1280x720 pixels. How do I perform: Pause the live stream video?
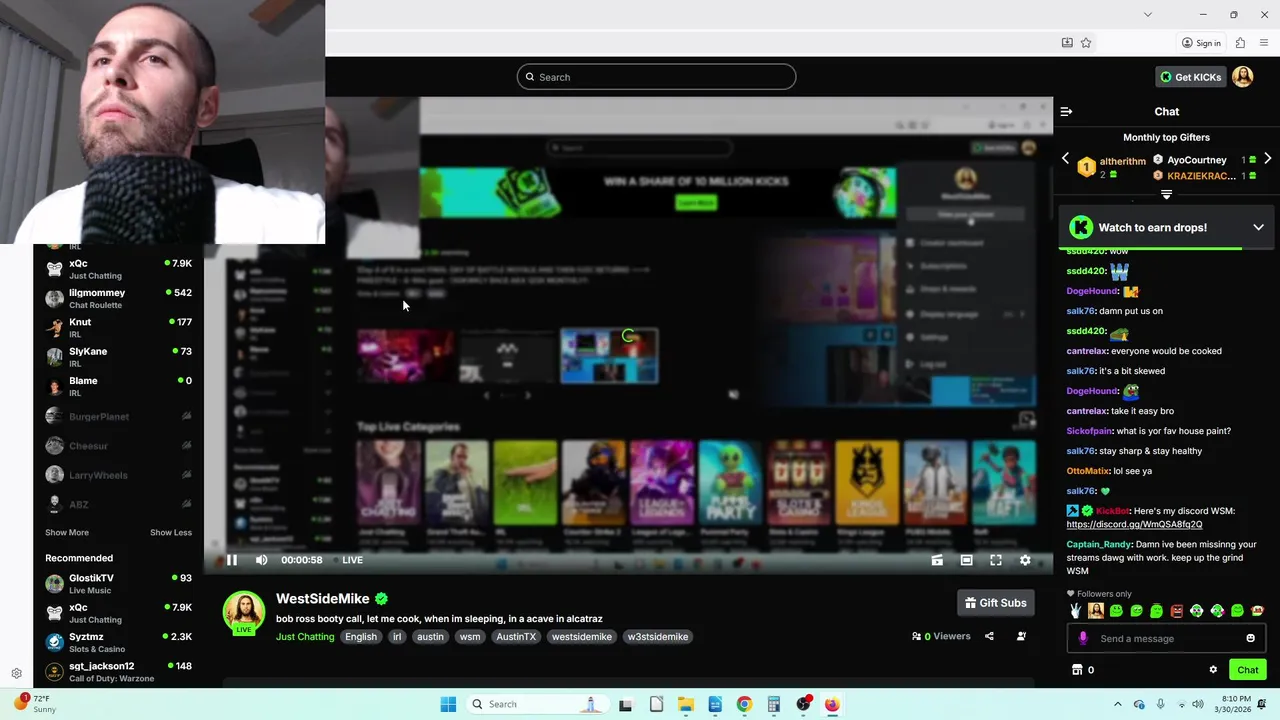[x=231, y=560]
